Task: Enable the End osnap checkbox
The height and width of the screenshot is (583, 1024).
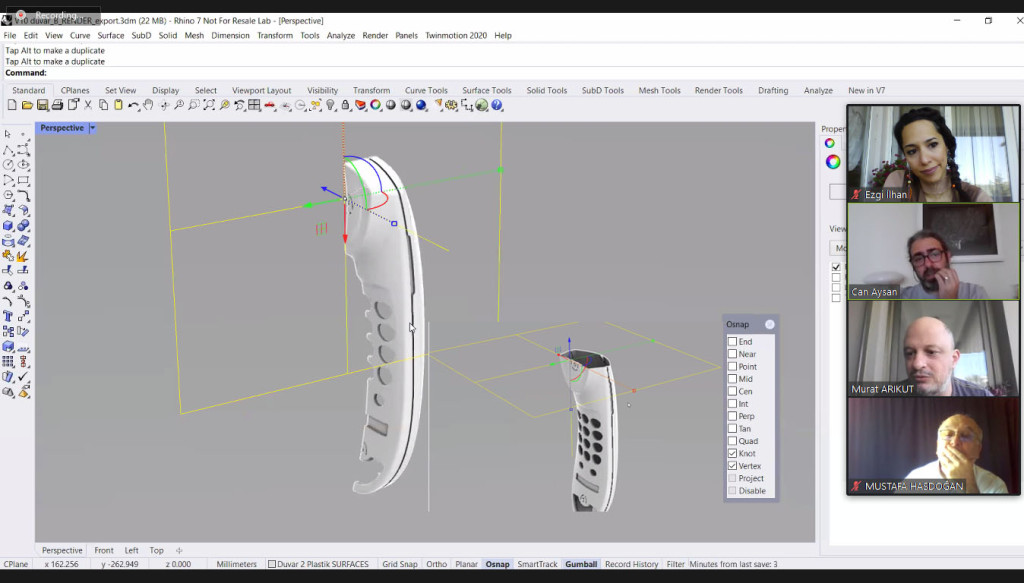Action: click(x=732, y=342)
